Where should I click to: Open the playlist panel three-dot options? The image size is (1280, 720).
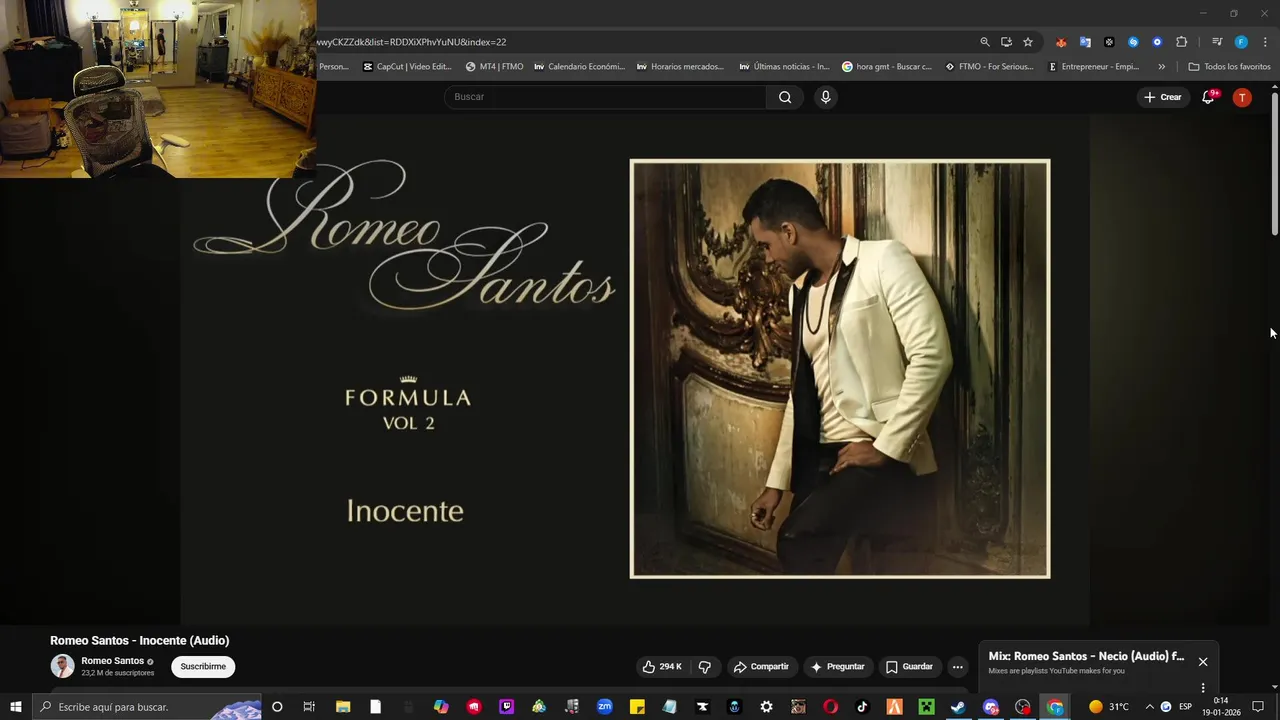[1203, 688]
